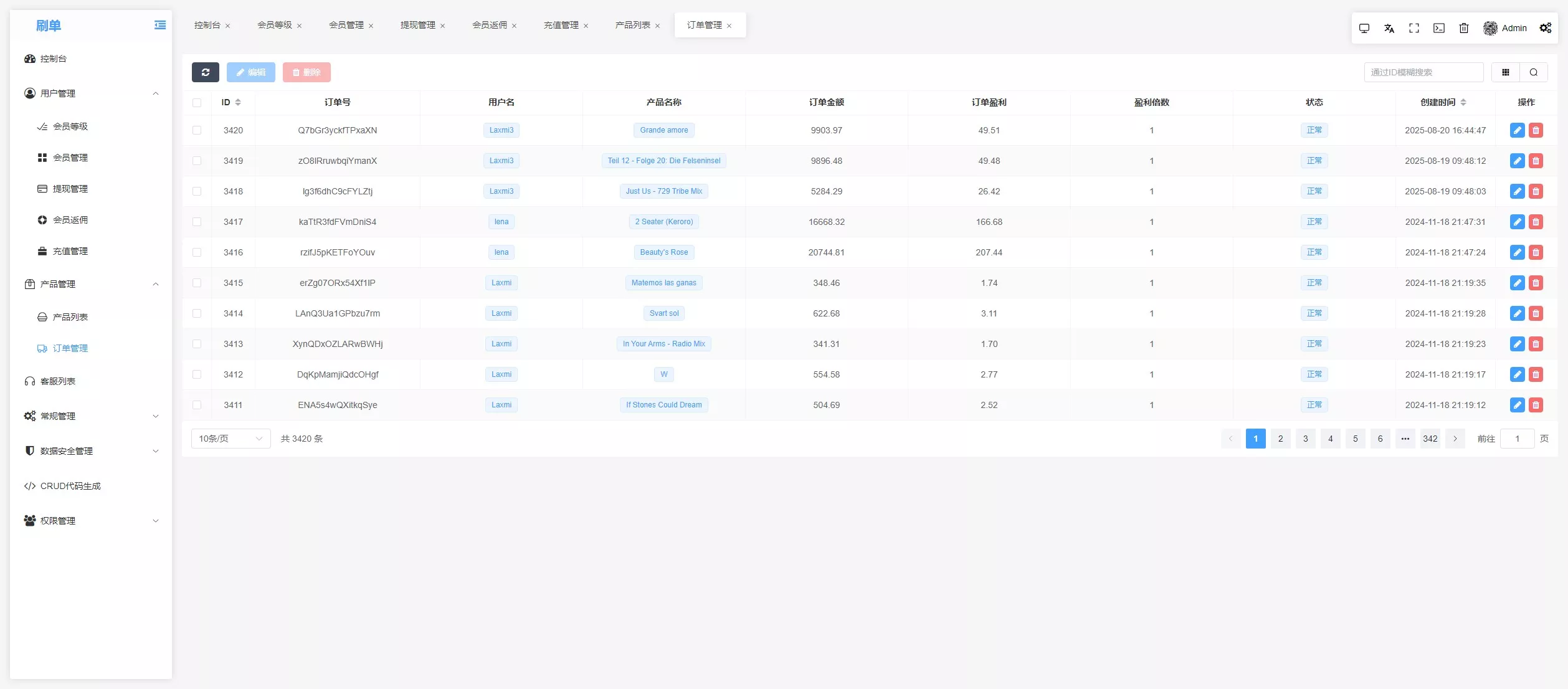The height and width of the screenshot is (689, 1568).
Task: Click the refresh table icon button
Action: pyautogui.click(x=205, y=72)
